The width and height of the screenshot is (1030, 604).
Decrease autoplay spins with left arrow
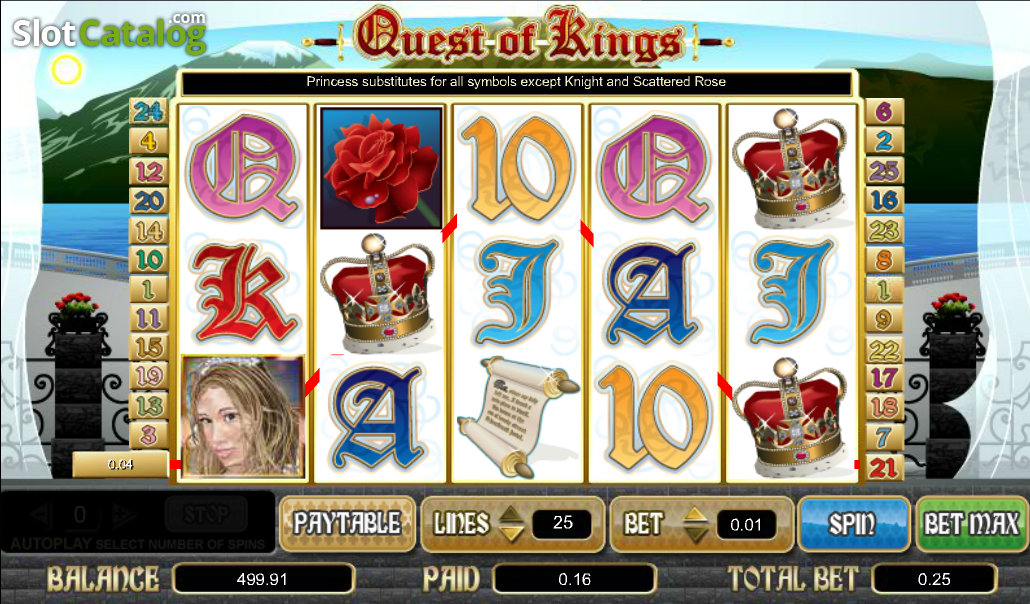pyautogui.click(x=41, y=515)
